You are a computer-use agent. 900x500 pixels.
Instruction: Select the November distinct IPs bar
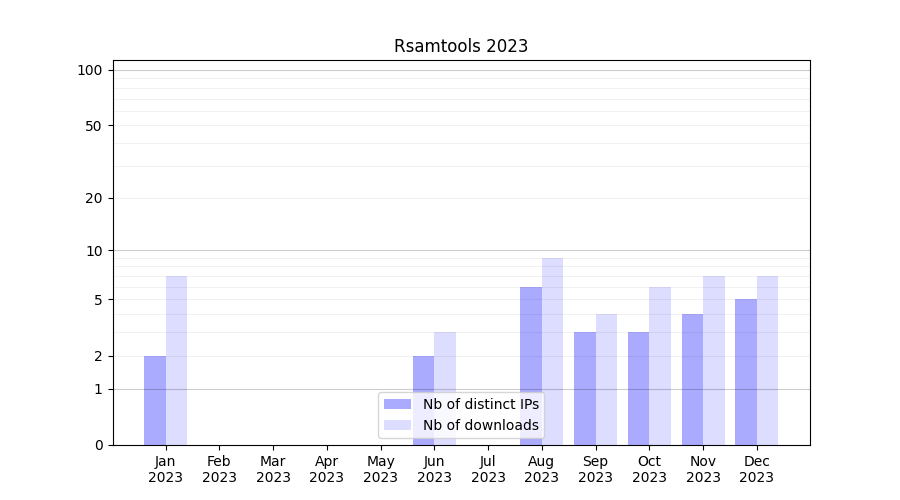tap(692, 379)
